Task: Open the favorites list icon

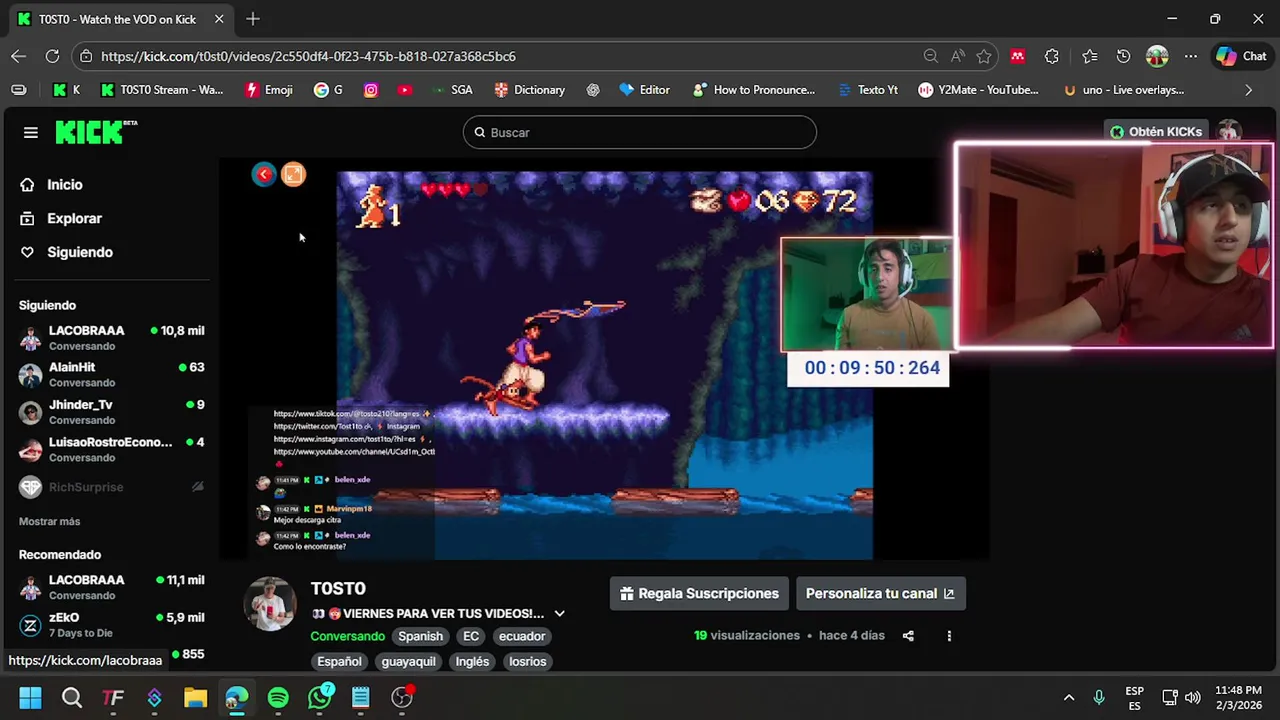Action: coord(1089,56)
